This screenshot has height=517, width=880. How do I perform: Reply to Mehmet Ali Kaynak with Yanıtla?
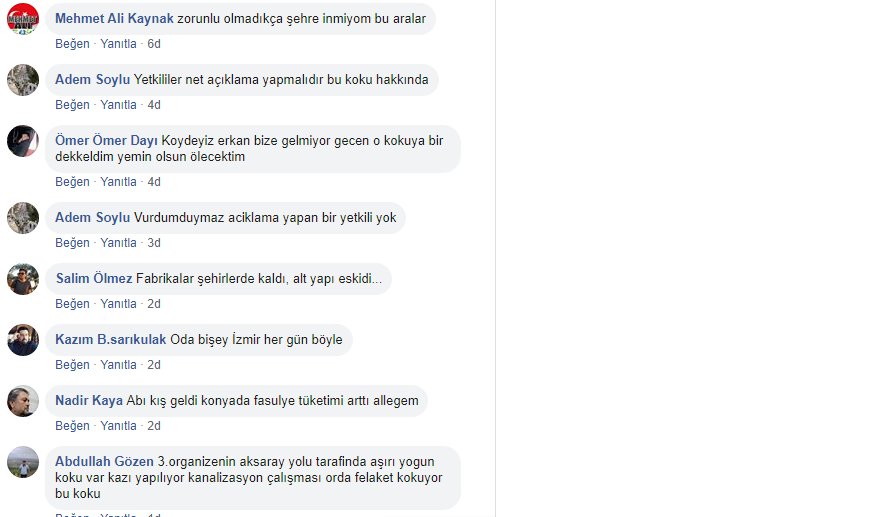[118, 44]
